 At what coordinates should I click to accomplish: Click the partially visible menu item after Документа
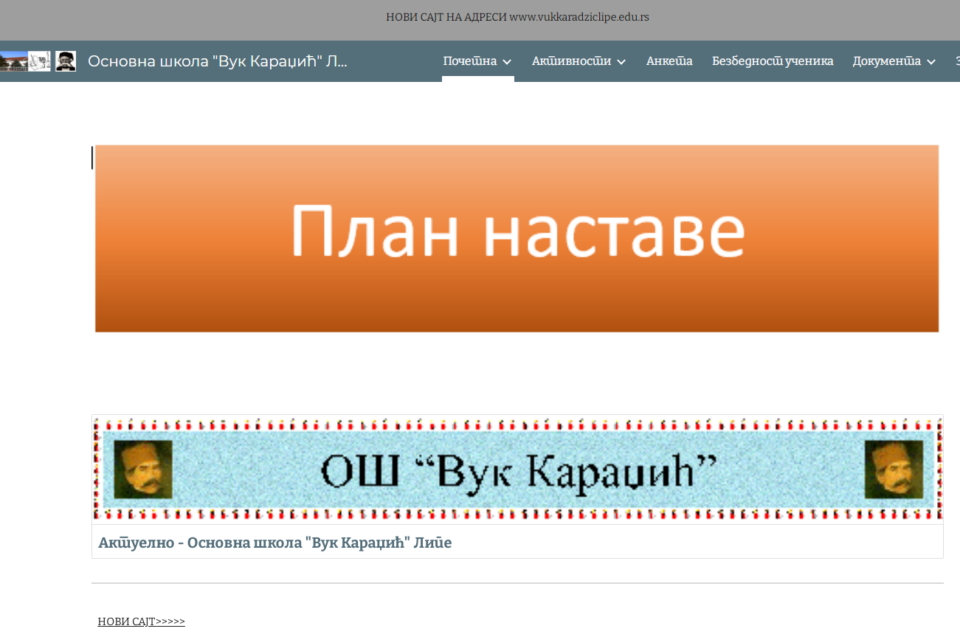956,61
